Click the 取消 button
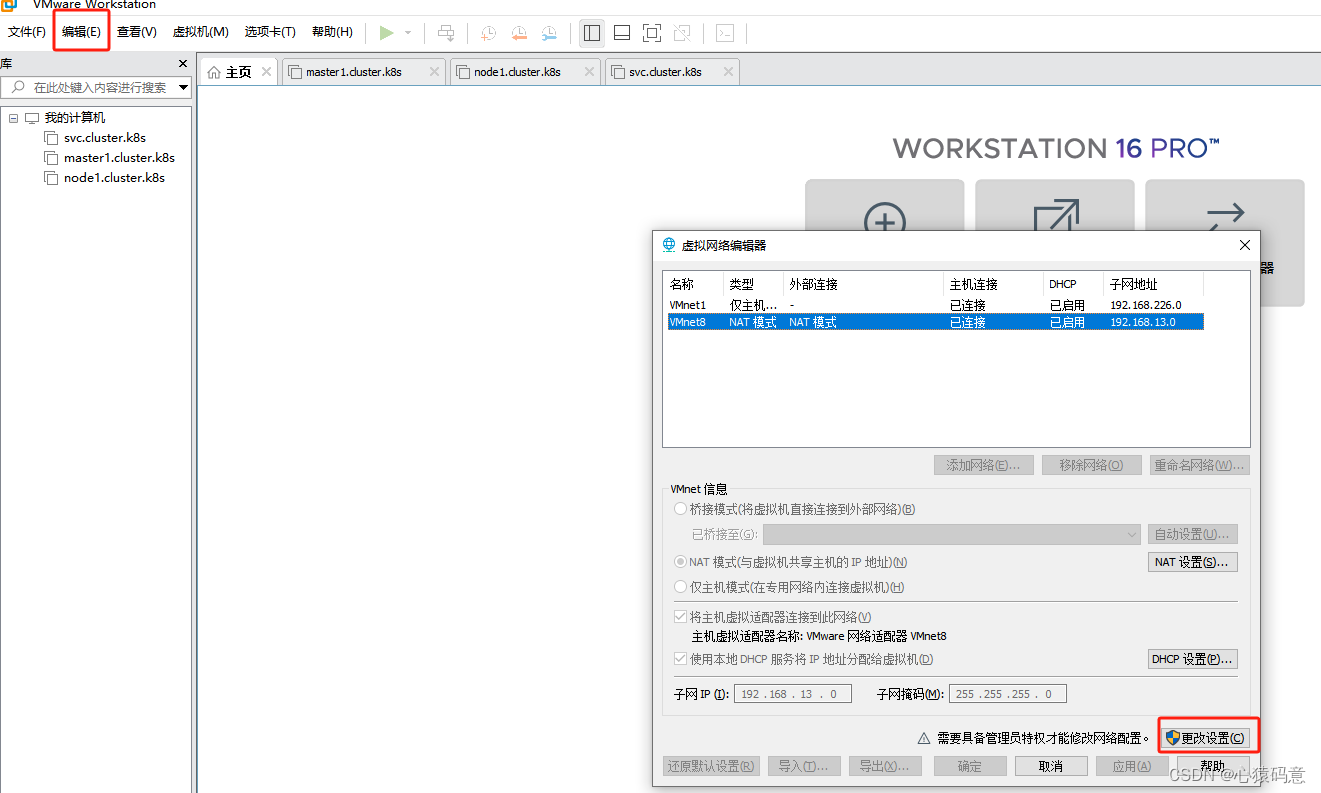This screenshot has height=793, width=1321. 1050,766
